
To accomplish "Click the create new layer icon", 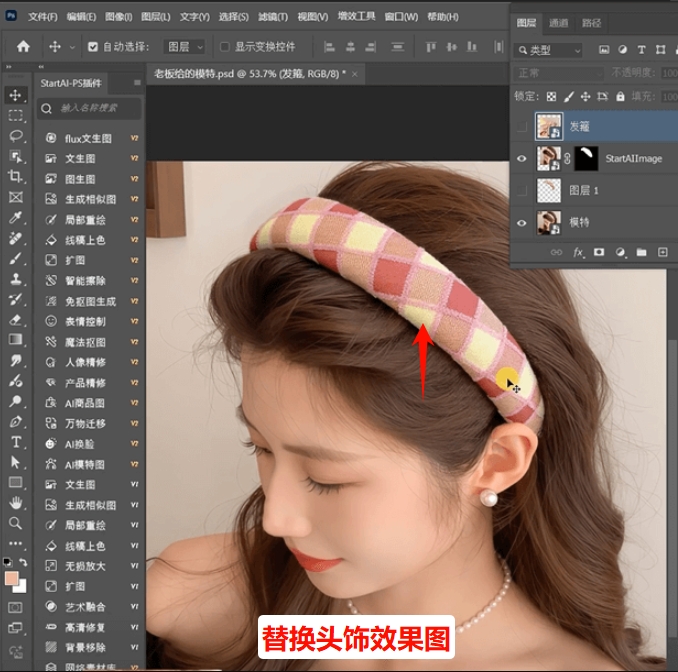I will point(662,252).
